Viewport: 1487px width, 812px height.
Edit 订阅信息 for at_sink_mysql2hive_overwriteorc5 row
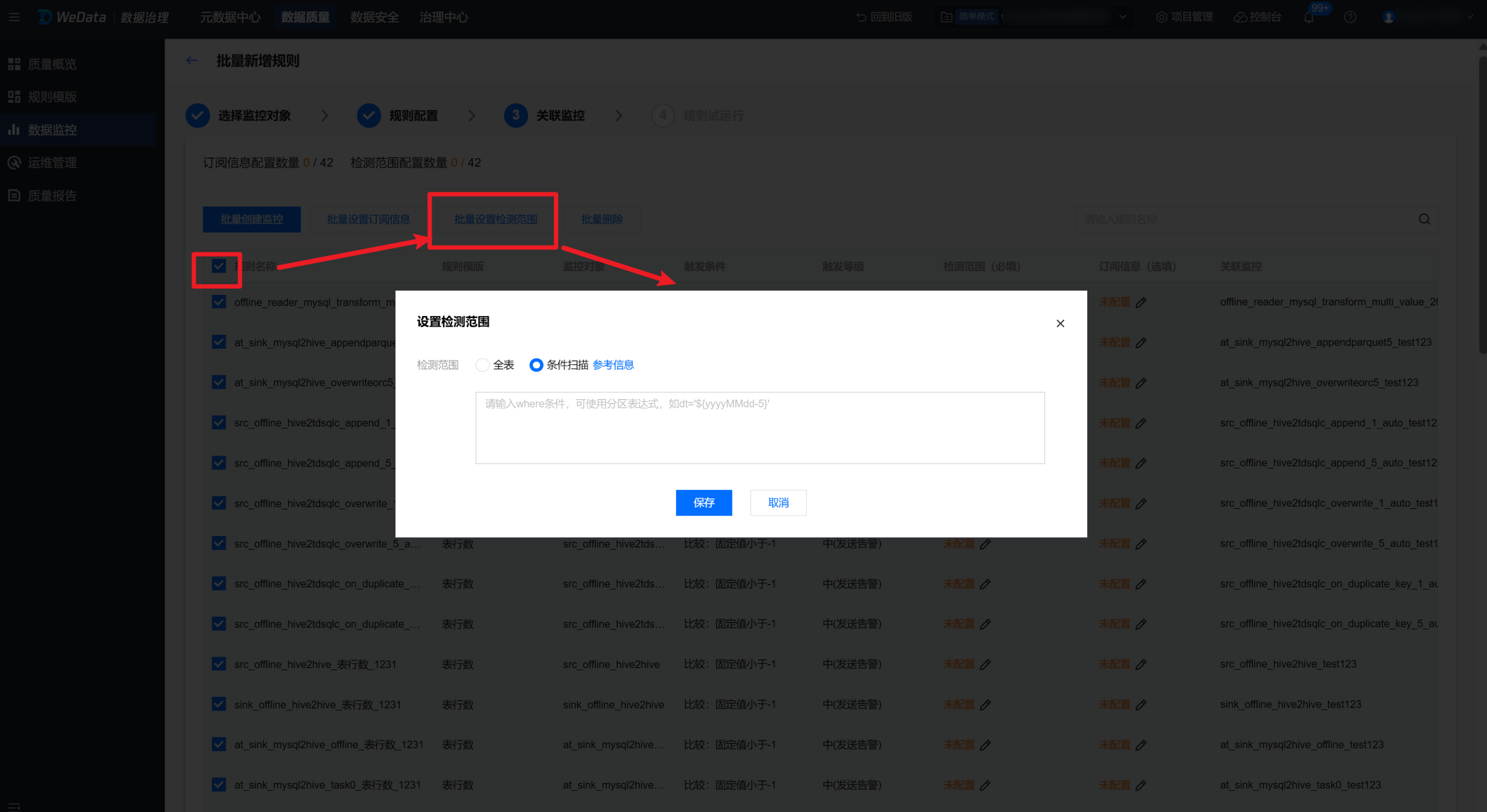[1141, 383]
